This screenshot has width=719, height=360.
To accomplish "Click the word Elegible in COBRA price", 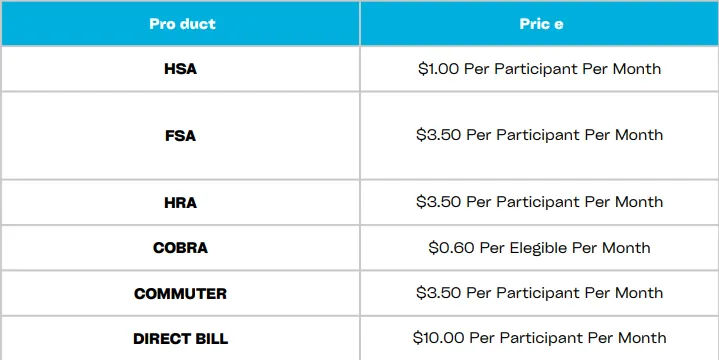I will point(538,248).
